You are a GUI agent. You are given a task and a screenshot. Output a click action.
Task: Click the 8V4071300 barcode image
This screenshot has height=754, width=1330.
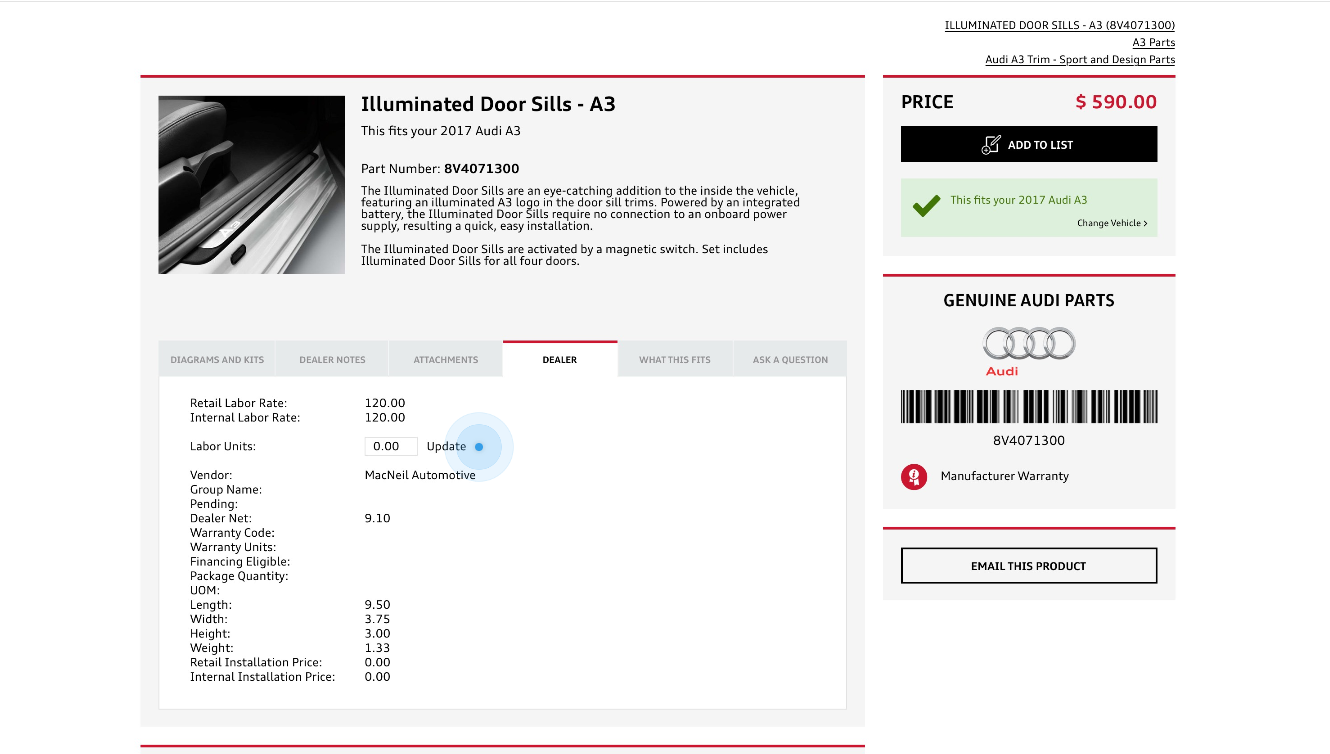1029,407
